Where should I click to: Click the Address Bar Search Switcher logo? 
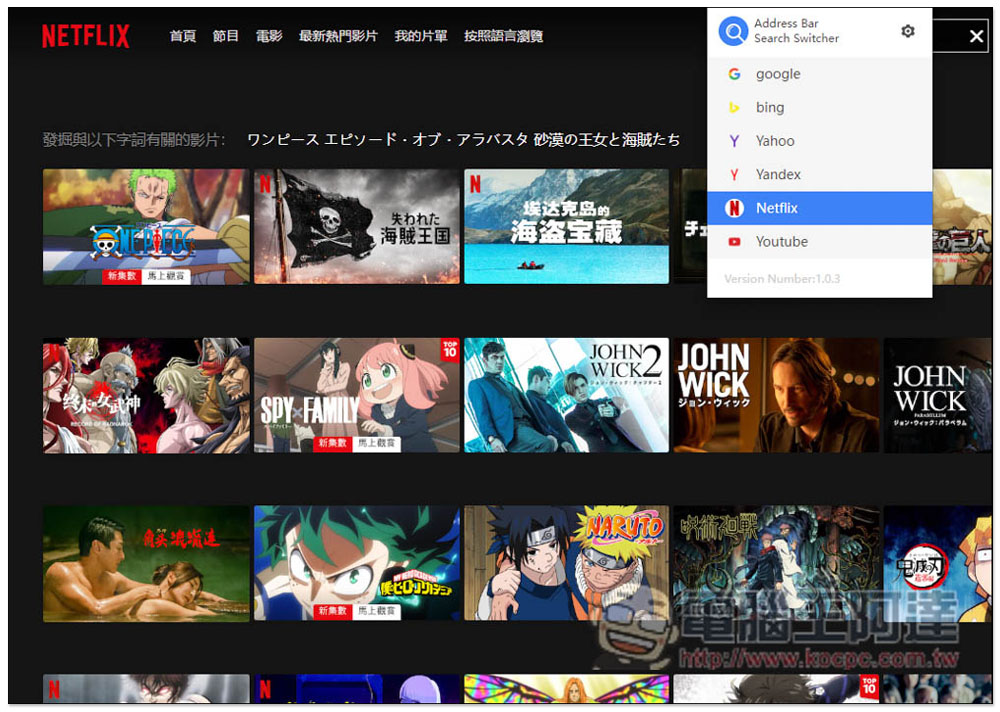(733, 31)
